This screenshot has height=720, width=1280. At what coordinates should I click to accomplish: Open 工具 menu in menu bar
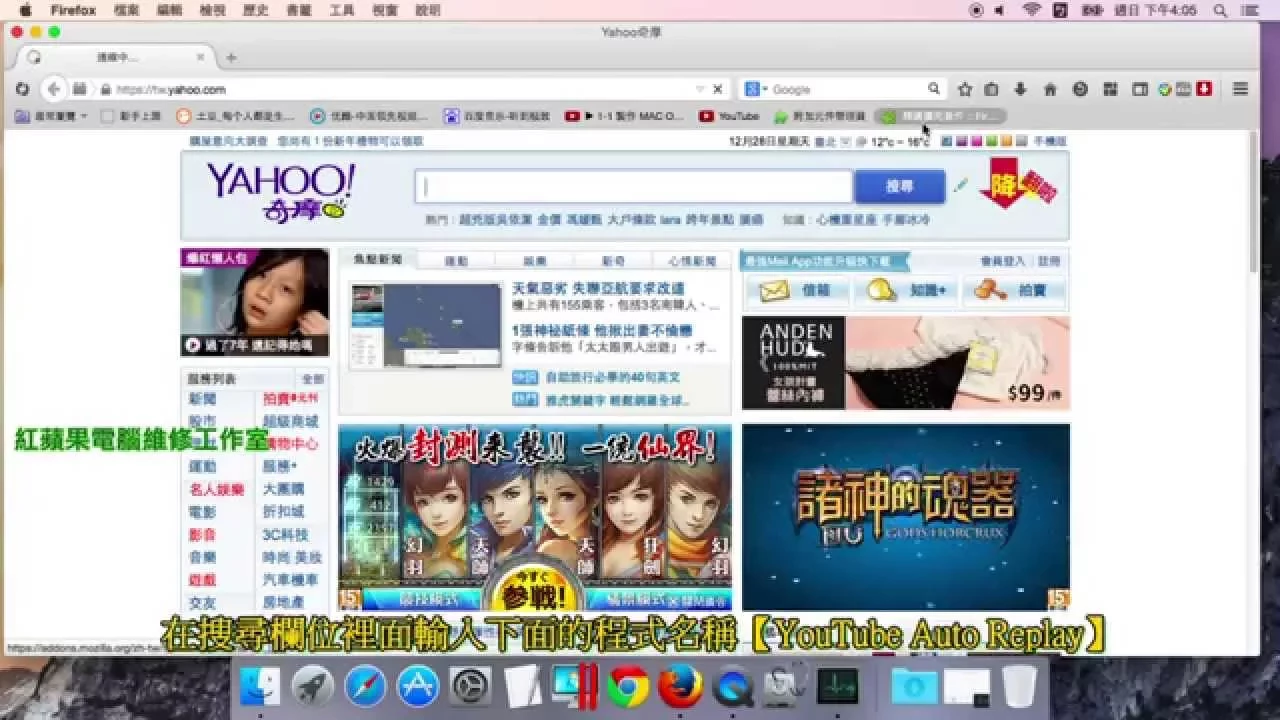click(x=342, y=10)
